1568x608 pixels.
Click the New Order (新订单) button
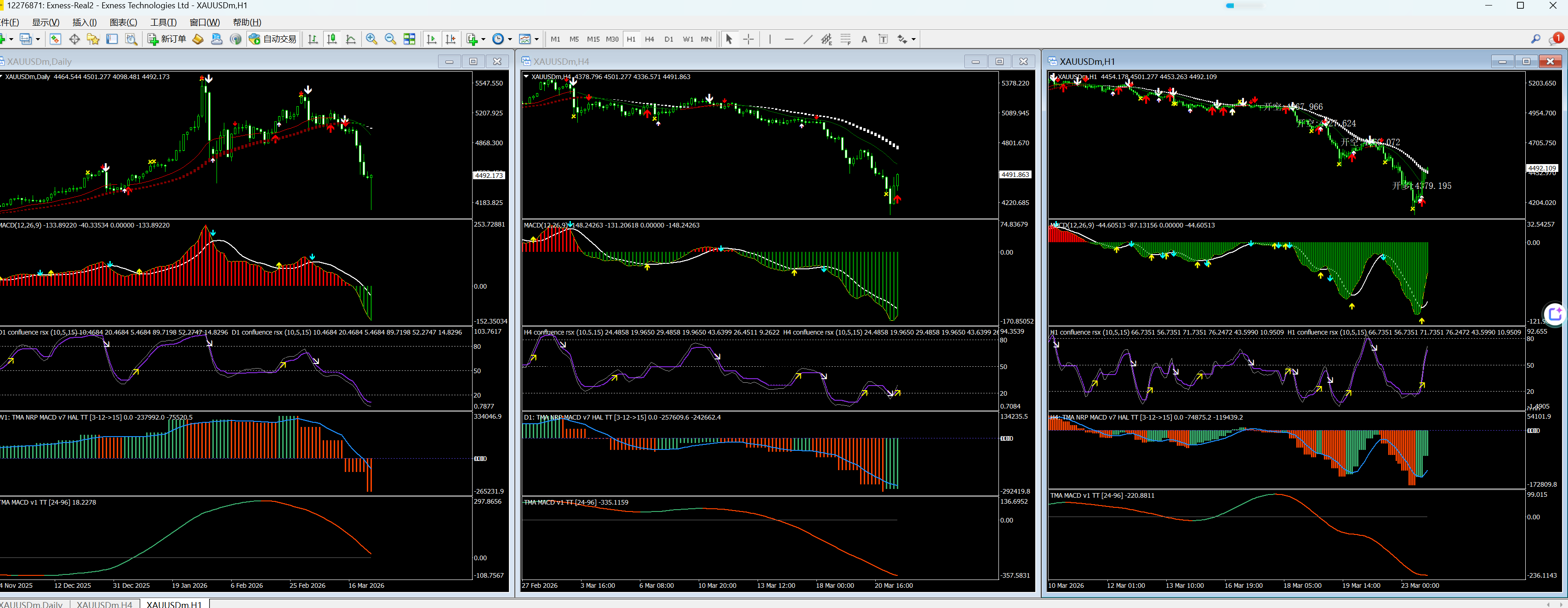[167, 39]
